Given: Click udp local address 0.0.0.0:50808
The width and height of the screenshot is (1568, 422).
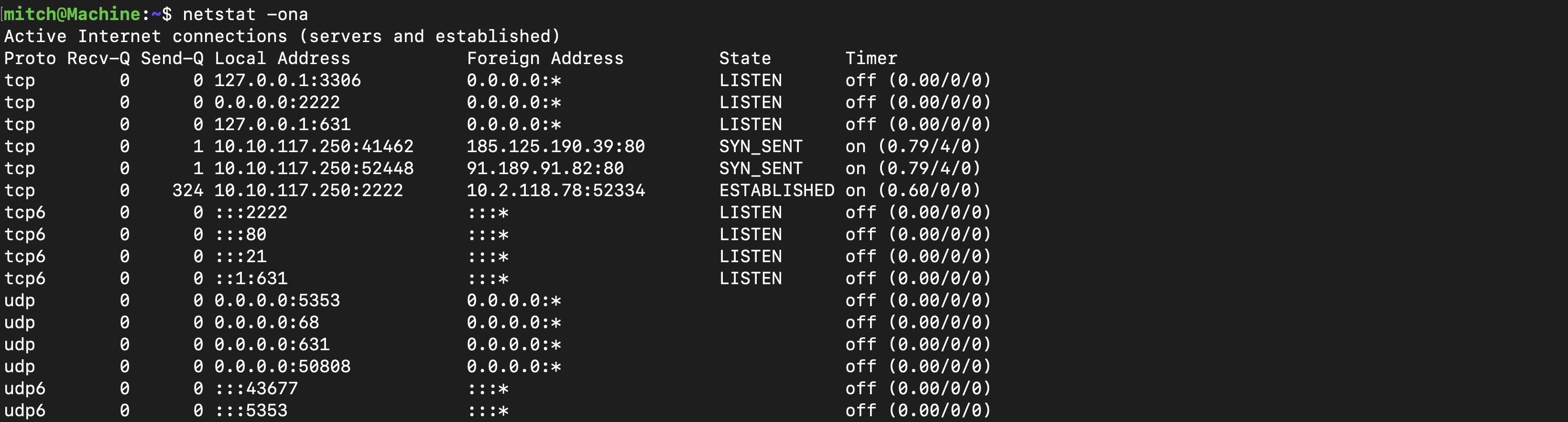Looking at the screenshot, I should tap(283, 366).
